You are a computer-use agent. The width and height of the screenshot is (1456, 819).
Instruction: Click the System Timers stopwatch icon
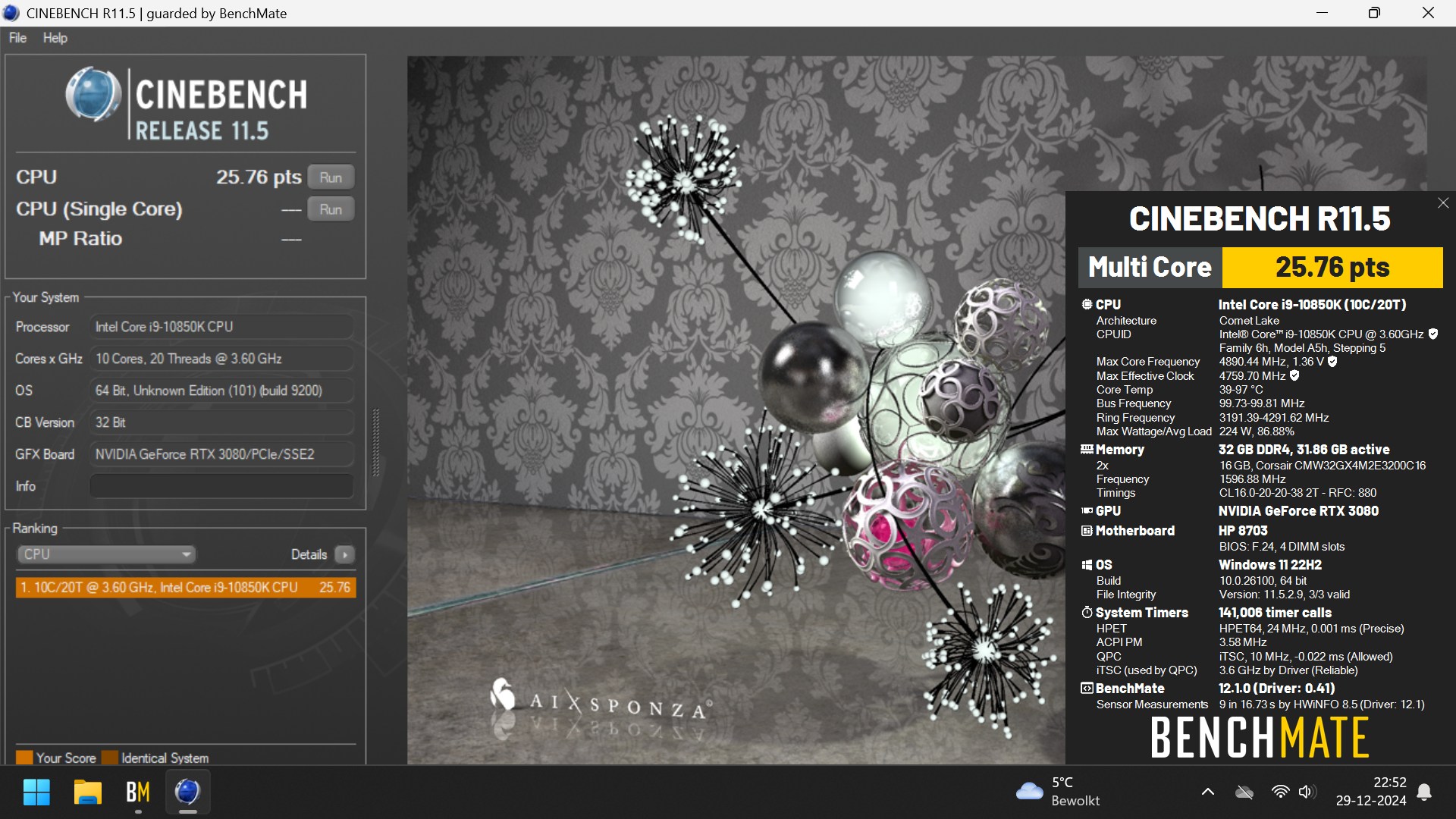pyautogui.click(x=1087, y=612)
